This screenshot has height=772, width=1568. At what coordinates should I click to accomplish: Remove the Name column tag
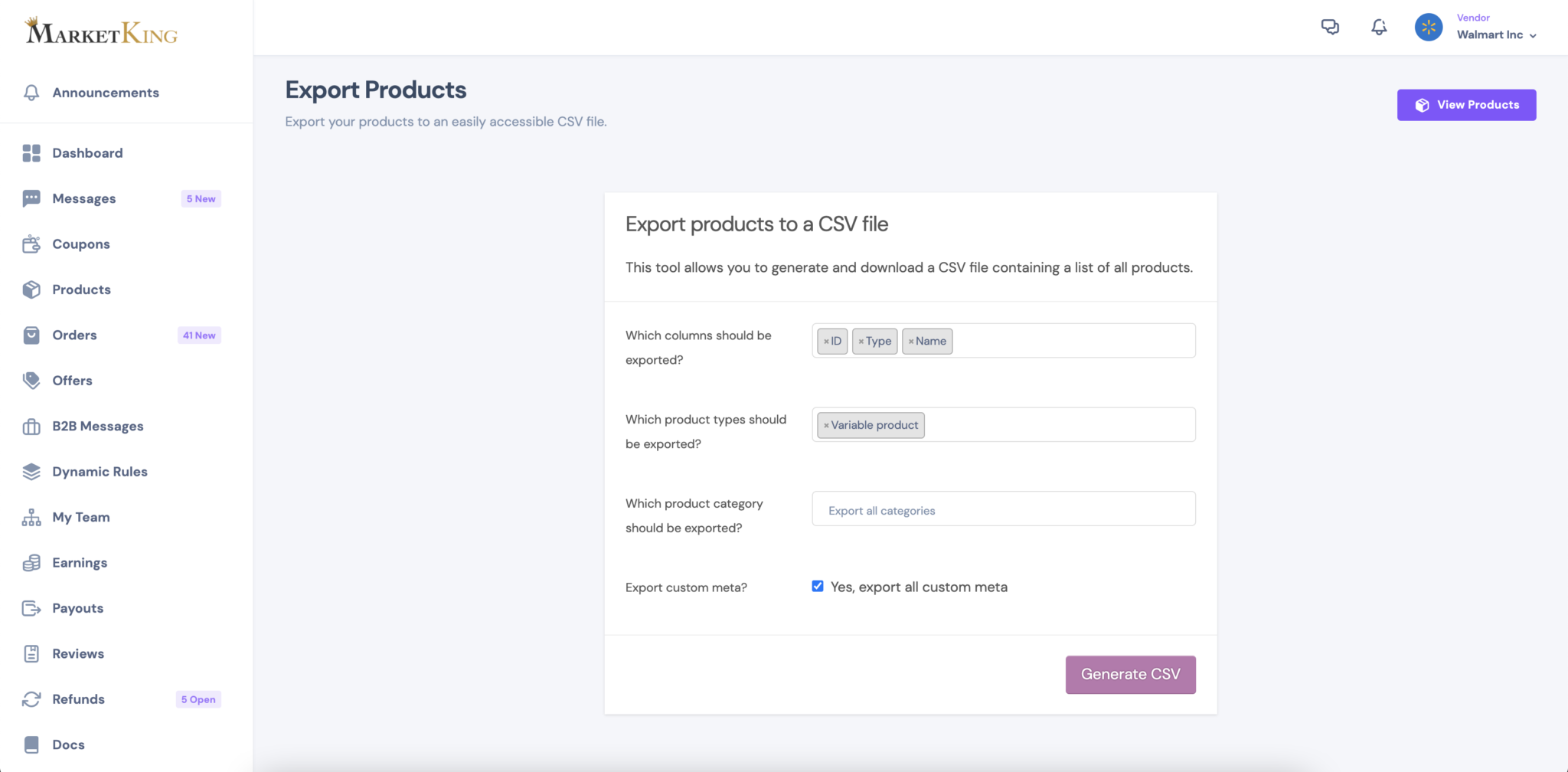[x=910, y=342]
